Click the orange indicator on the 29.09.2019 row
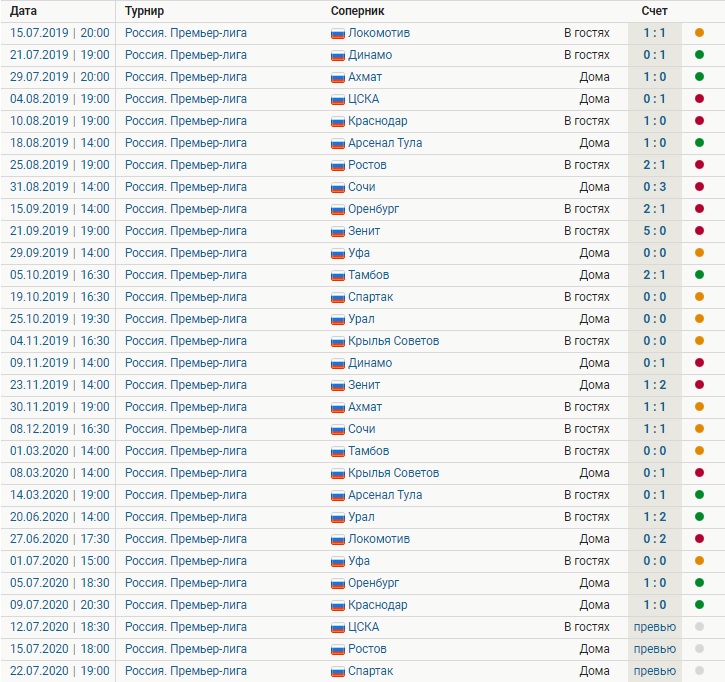This screenshot has width=725, height=682. coord(699,252)
